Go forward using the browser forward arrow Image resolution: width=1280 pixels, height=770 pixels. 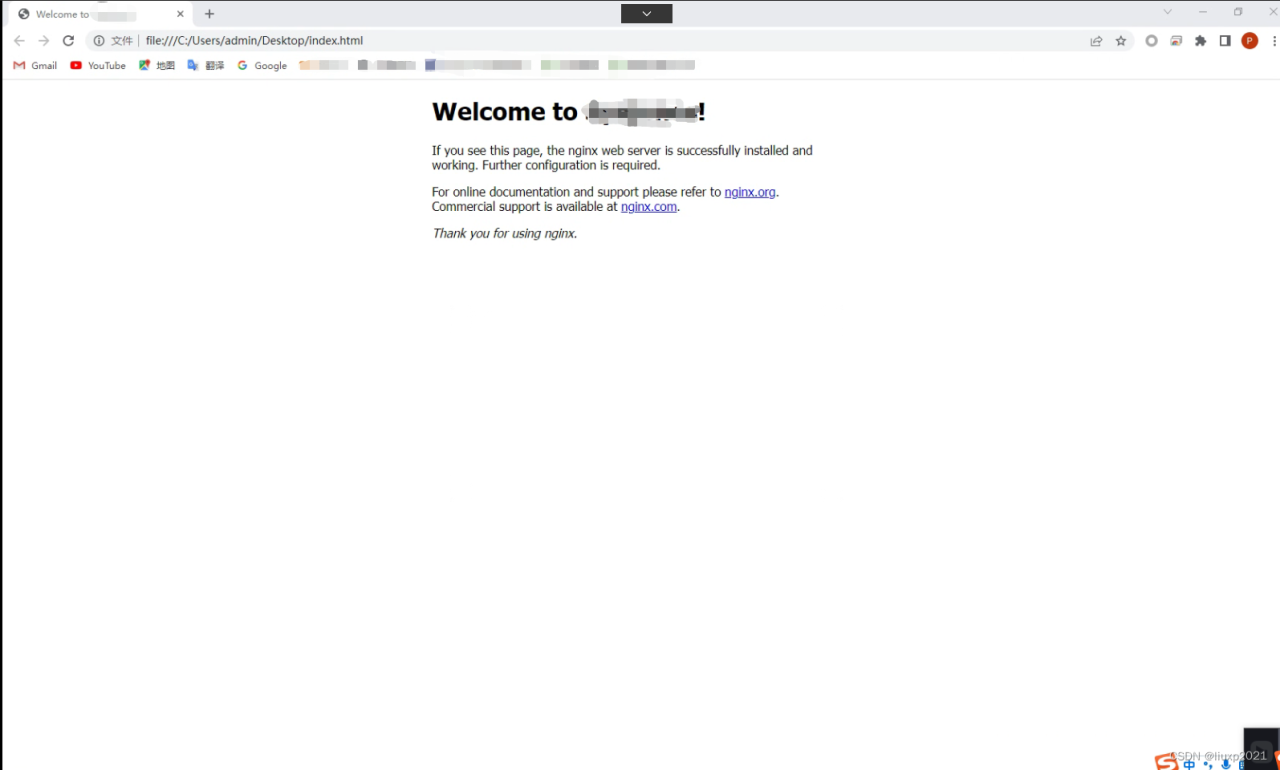[44, 41]
